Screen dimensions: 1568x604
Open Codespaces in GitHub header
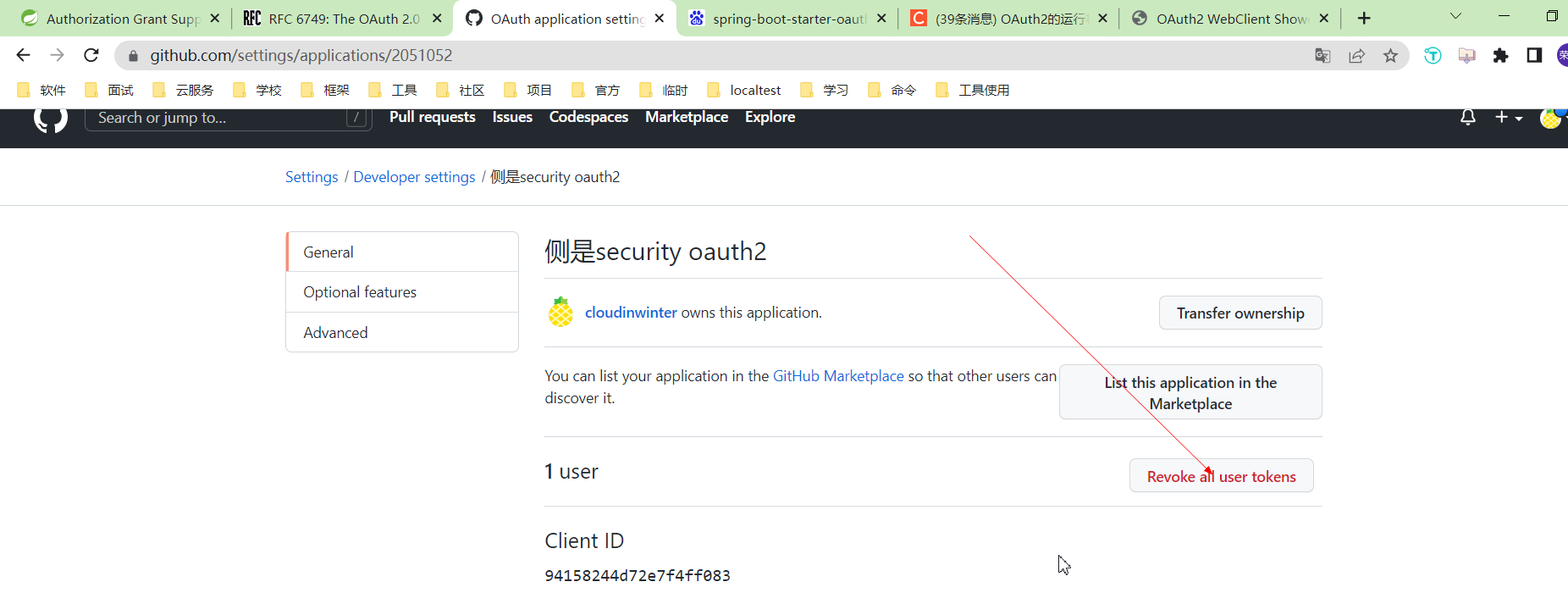(588, 117)
